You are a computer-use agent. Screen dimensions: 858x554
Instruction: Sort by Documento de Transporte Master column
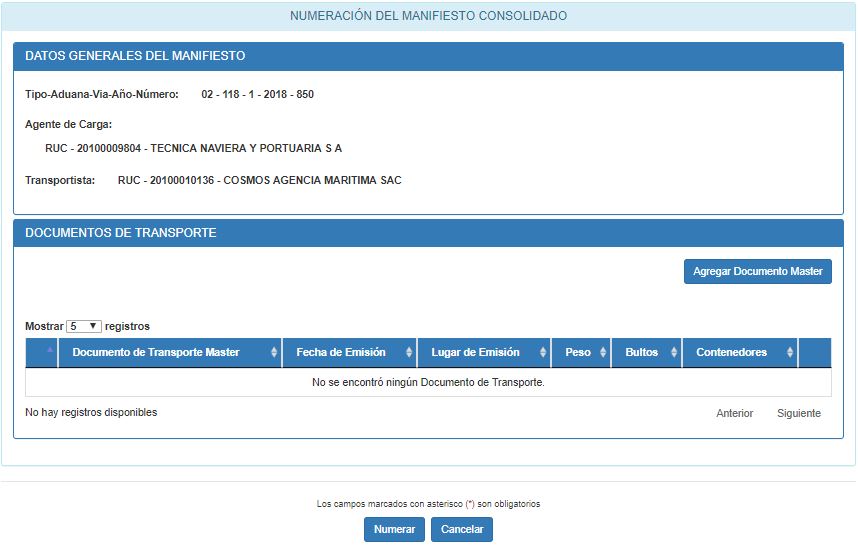[170, 353]
